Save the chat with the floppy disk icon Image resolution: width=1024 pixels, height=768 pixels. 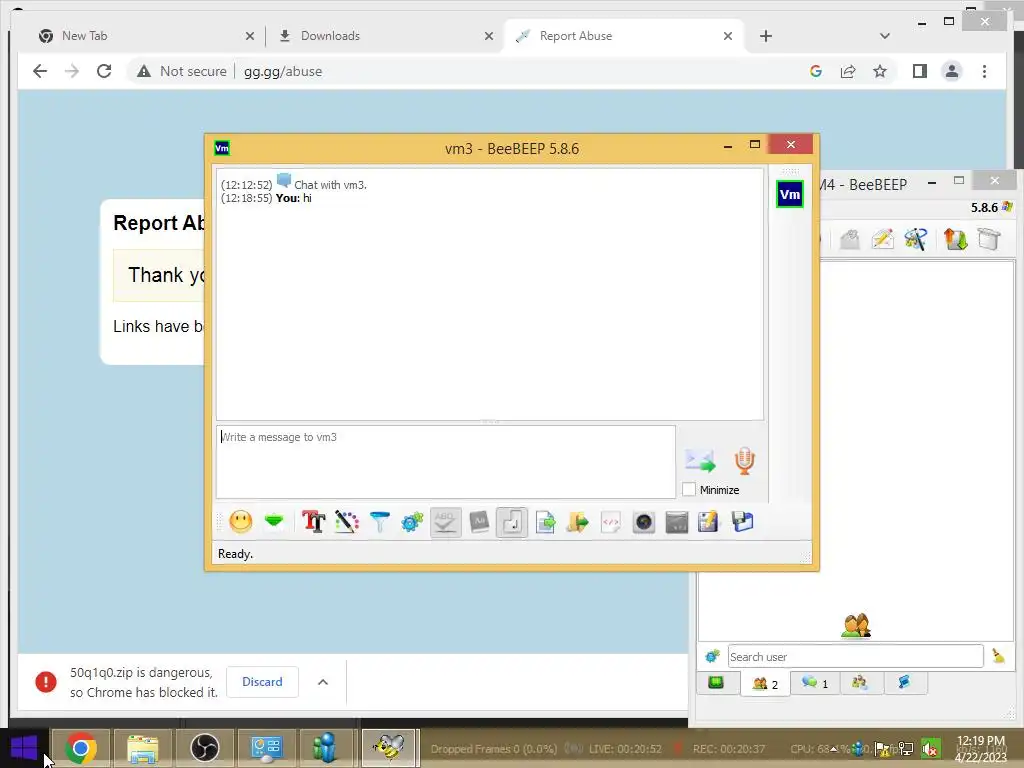coord(743,522)
